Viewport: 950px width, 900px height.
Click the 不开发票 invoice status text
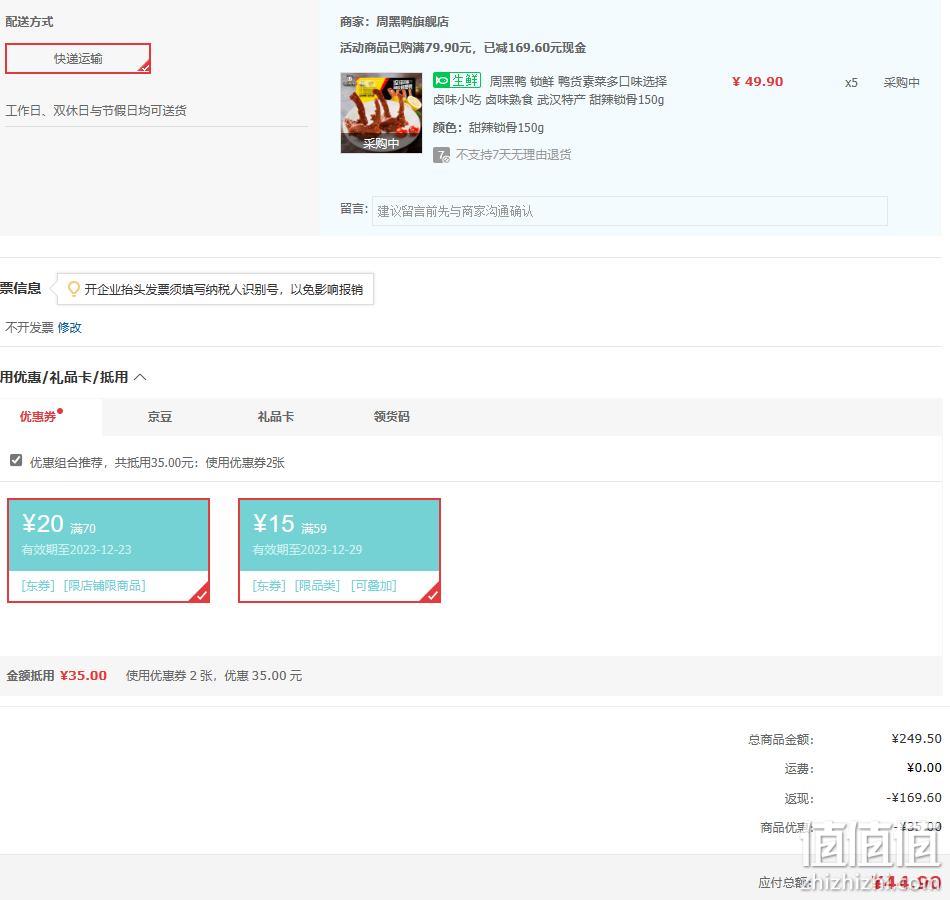tap(29, 328)
